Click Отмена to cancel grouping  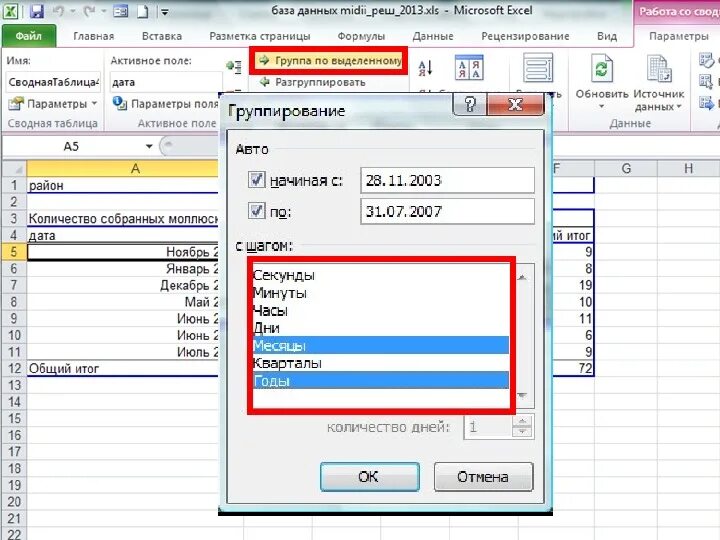tap(483, 477)
